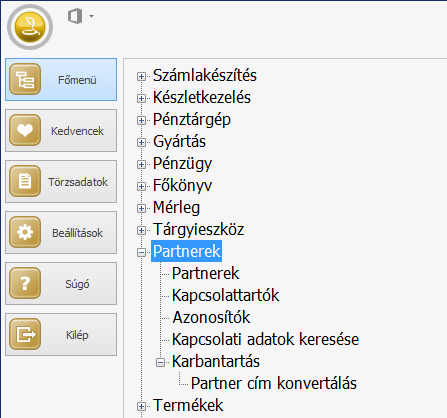Select the Kapcsolattartók tree item
This screenshot has height=418, width=447.
pyautogui.click(x=225, y=295)
